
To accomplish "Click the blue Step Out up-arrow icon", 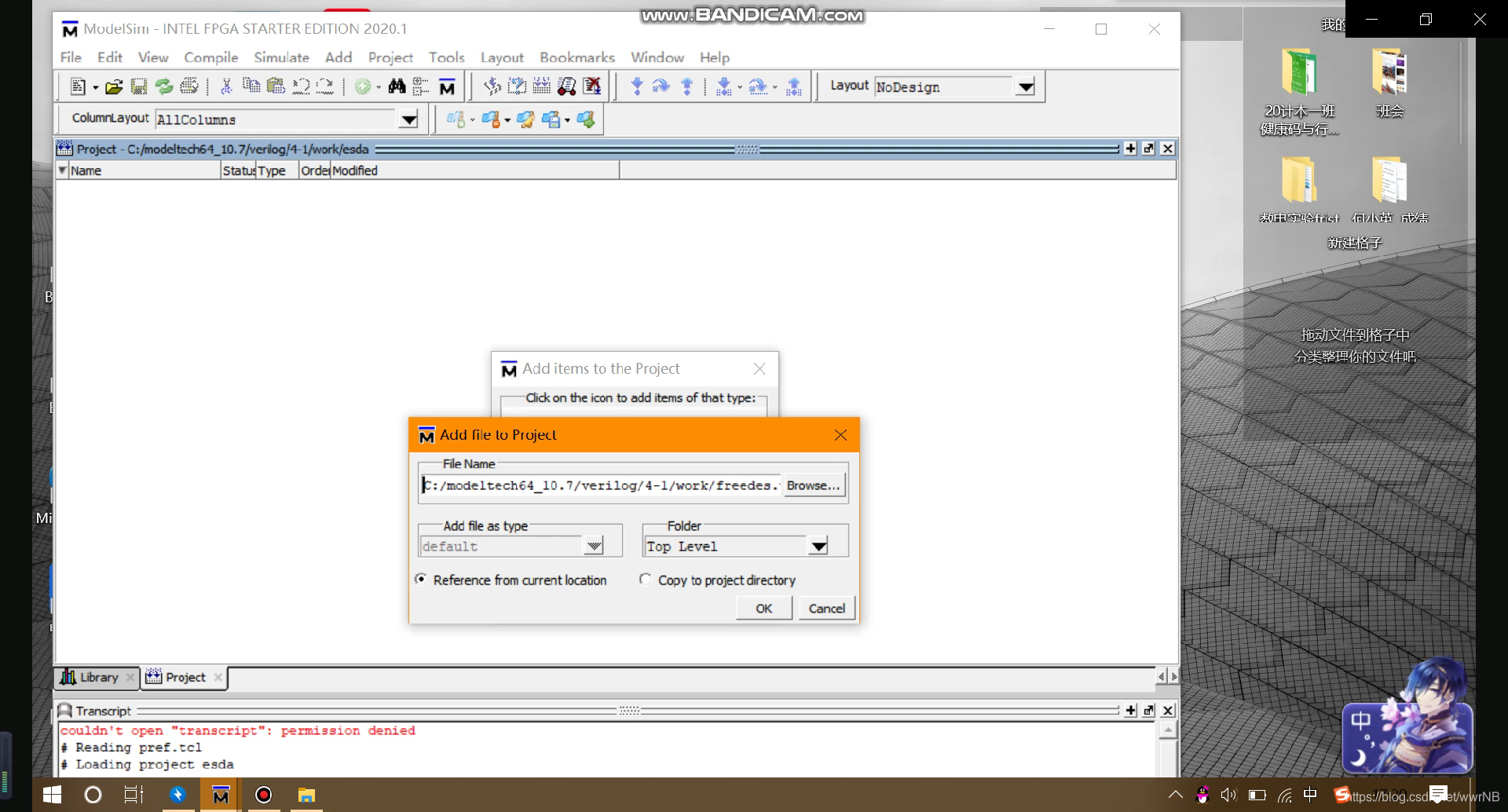I will [x=687, y=86].
